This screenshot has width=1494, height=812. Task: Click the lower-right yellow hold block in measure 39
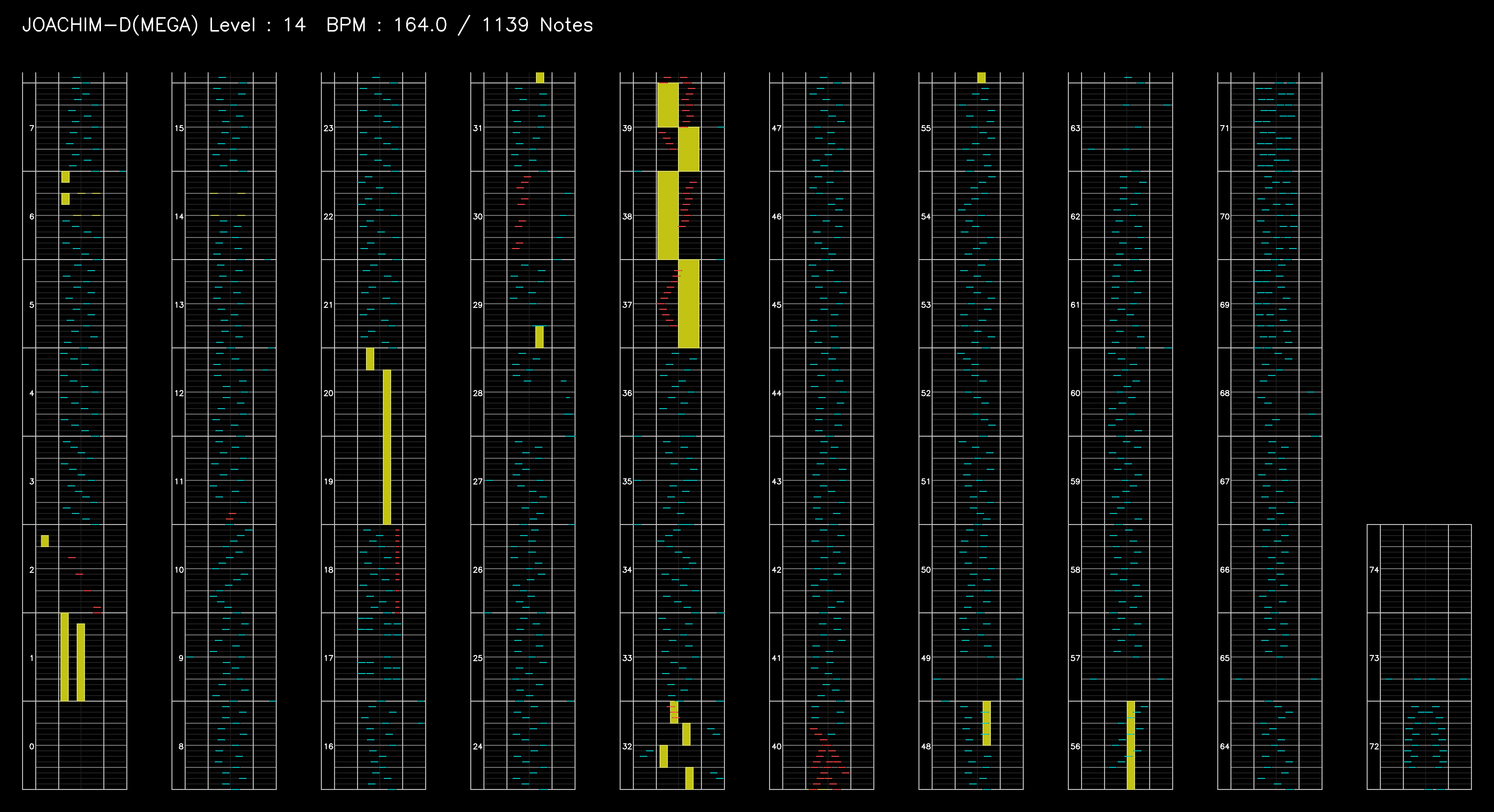point(689,149)
